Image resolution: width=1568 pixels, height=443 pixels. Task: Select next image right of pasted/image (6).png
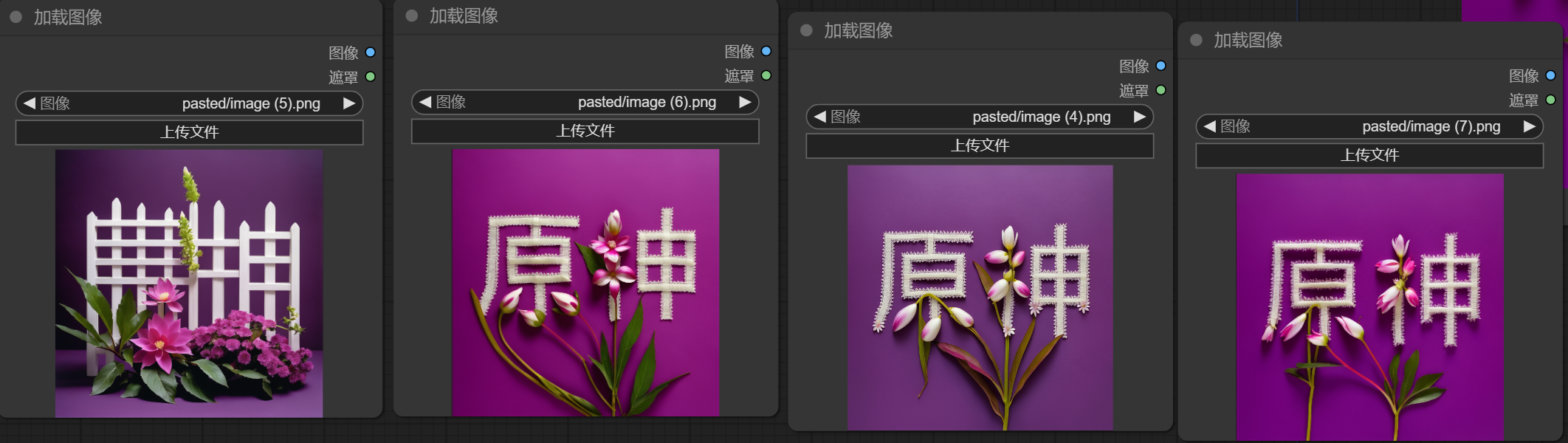point(745,102)
